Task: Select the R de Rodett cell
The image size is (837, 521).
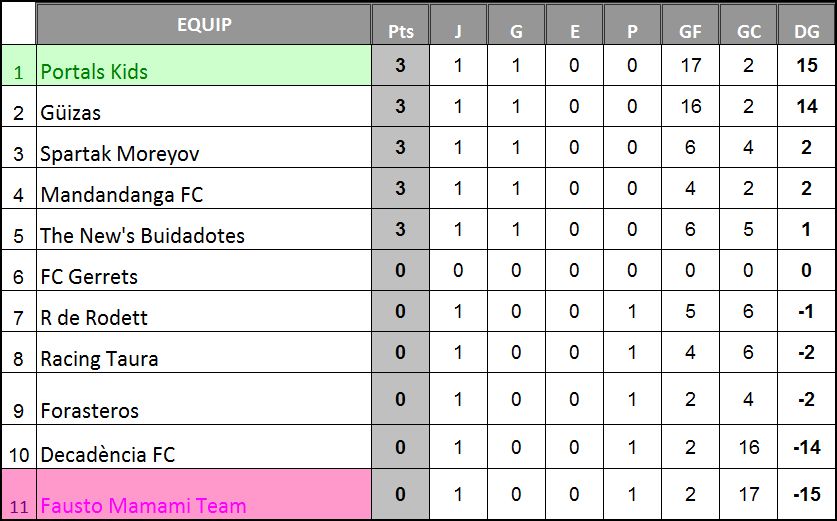Action: (203, 312)
